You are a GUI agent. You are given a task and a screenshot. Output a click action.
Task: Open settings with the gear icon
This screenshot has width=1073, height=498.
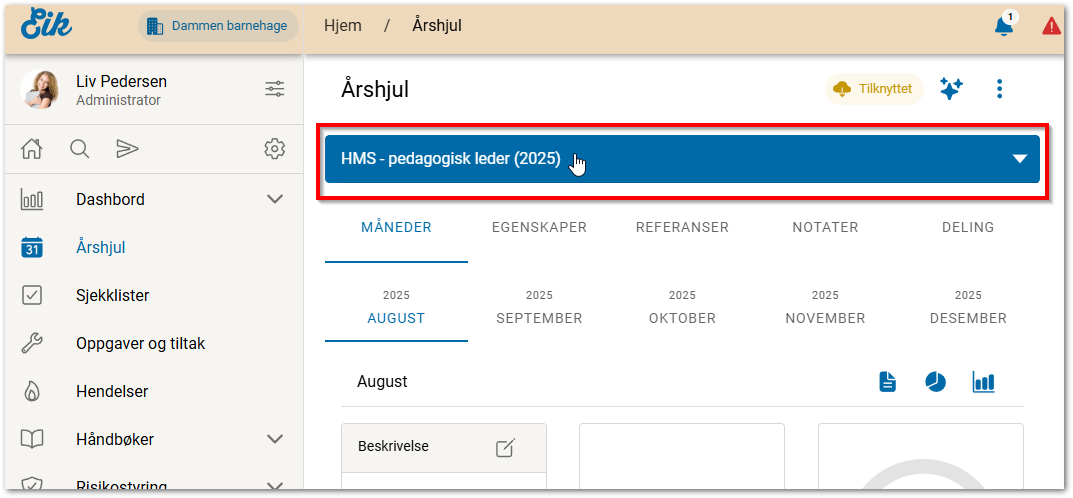click(x=274, y=149)
